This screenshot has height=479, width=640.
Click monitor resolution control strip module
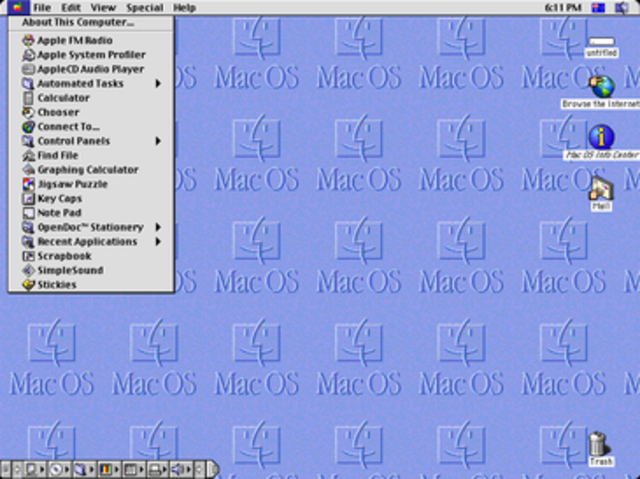133,469
